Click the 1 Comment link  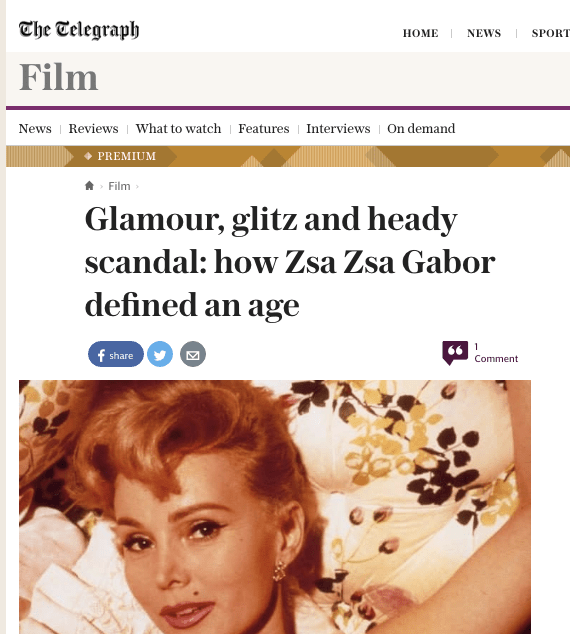(x=496, y=353)
